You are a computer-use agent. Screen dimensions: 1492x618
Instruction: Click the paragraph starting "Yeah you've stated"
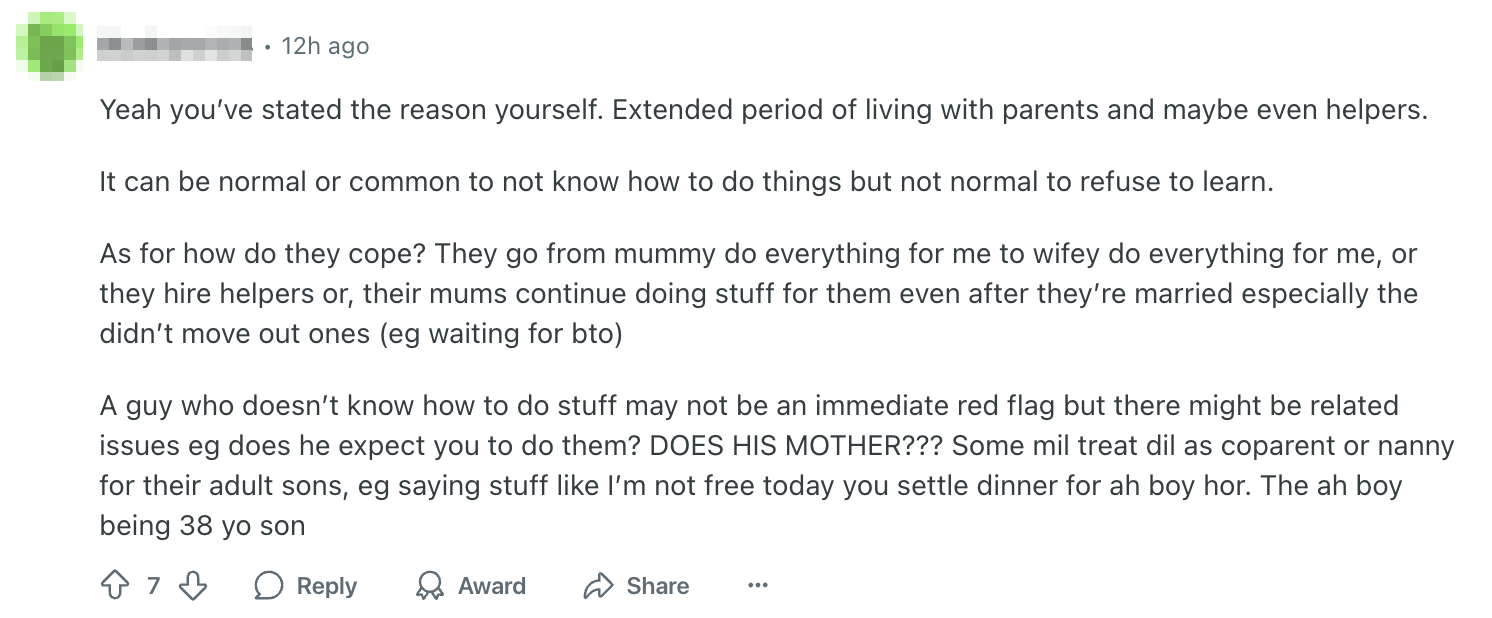tap(763, 109)
